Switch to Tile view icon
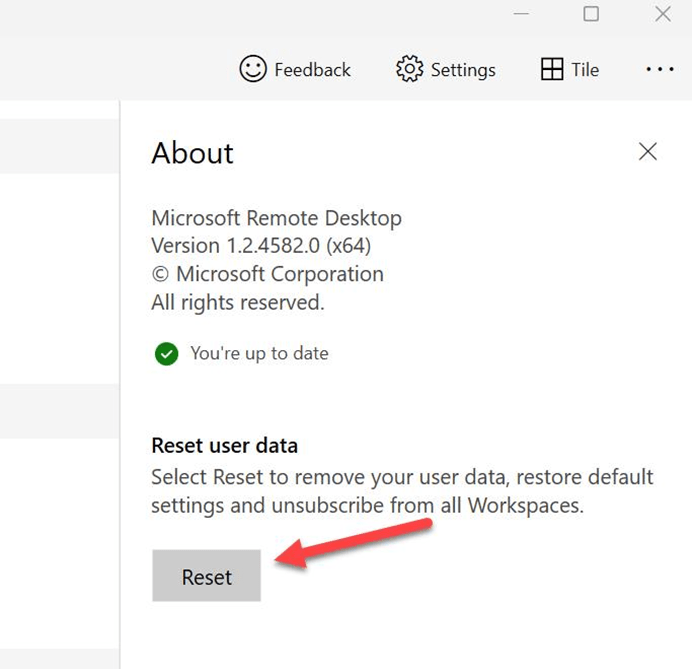 [552, 69]
